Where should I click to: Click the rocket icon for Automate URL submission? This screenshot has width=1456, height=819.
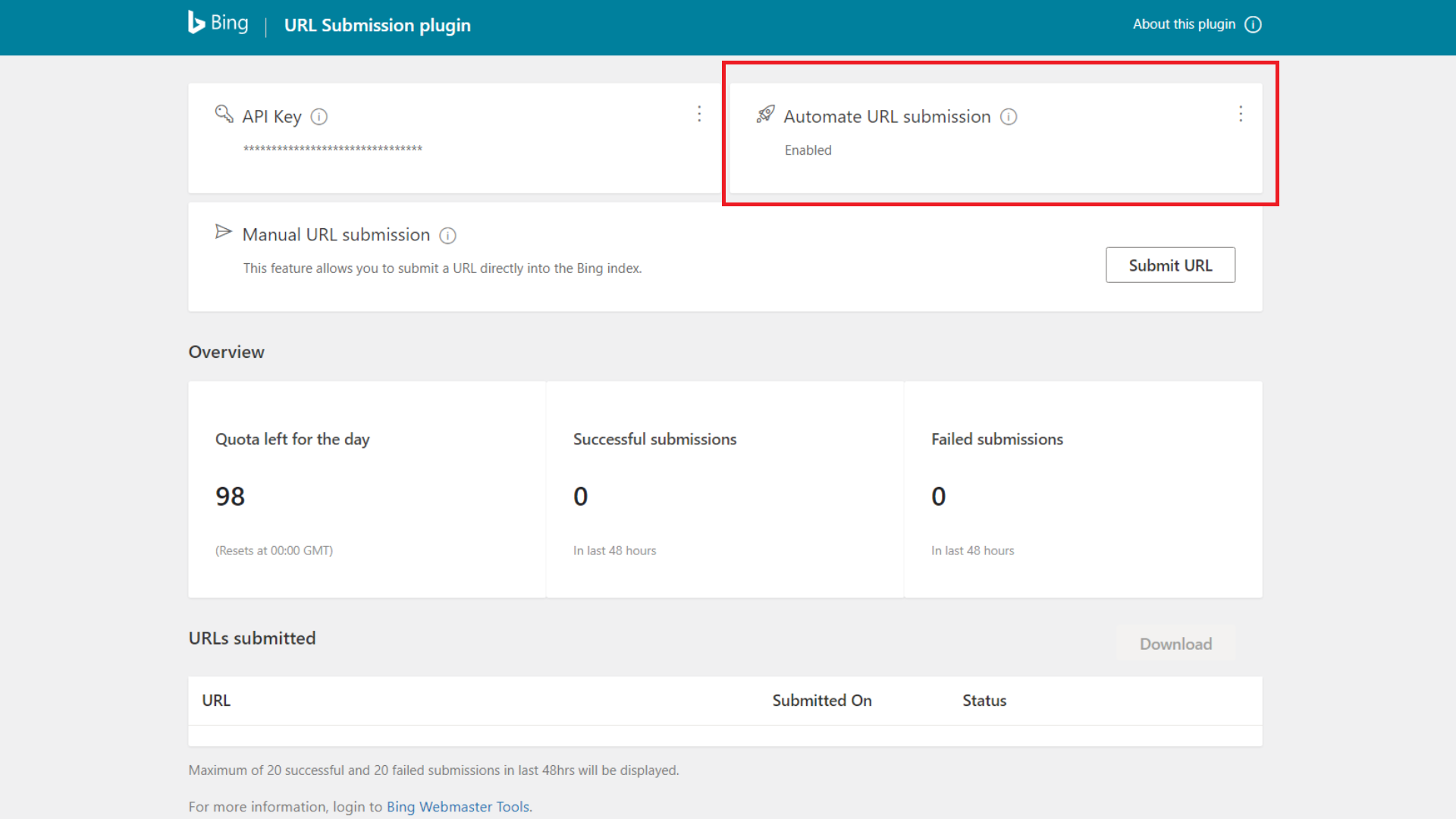tap(766, 115)
